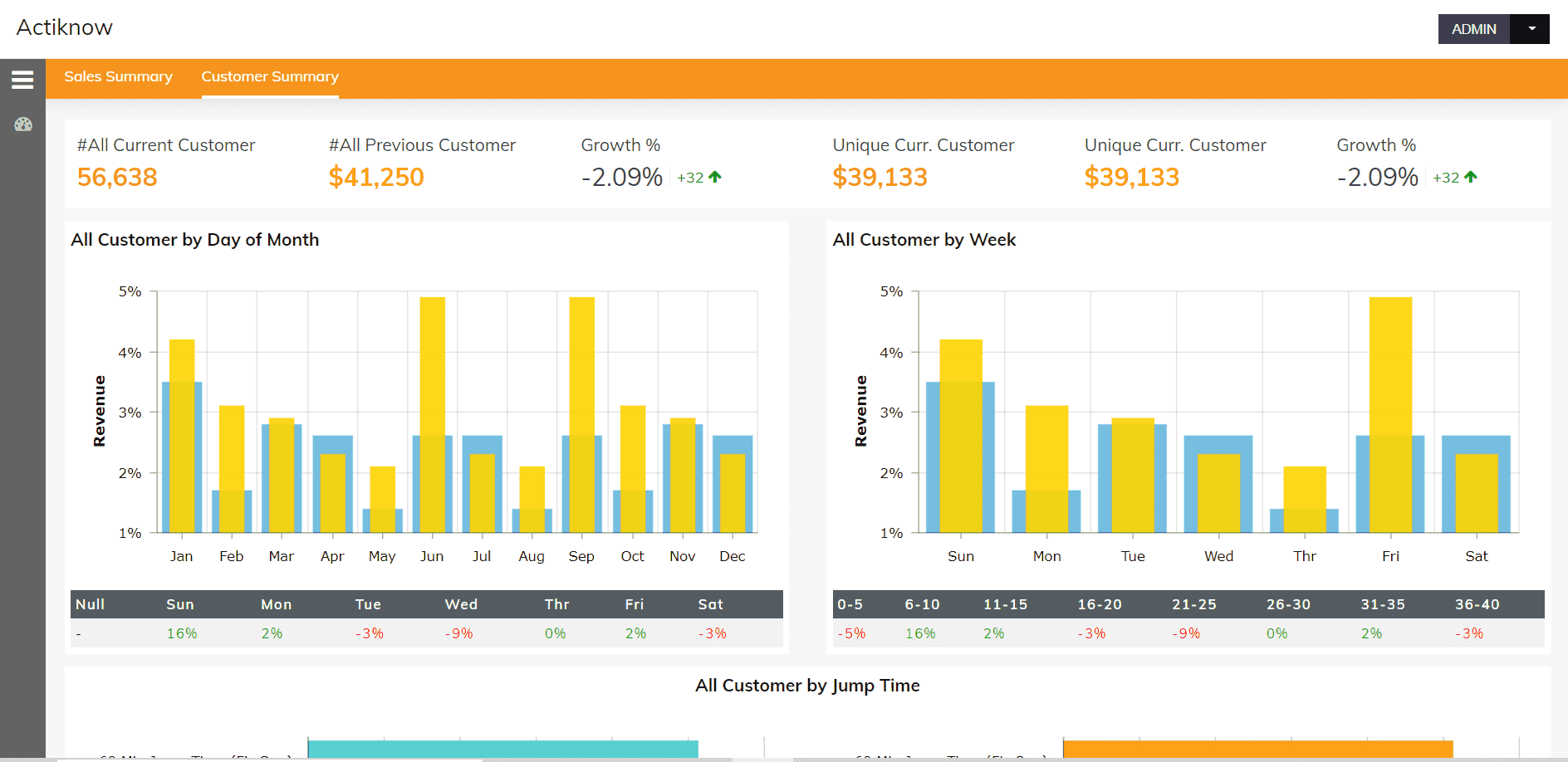Click the All Customer by Jump Time title
Screen dimensions: 1568x762
[807, 686]
